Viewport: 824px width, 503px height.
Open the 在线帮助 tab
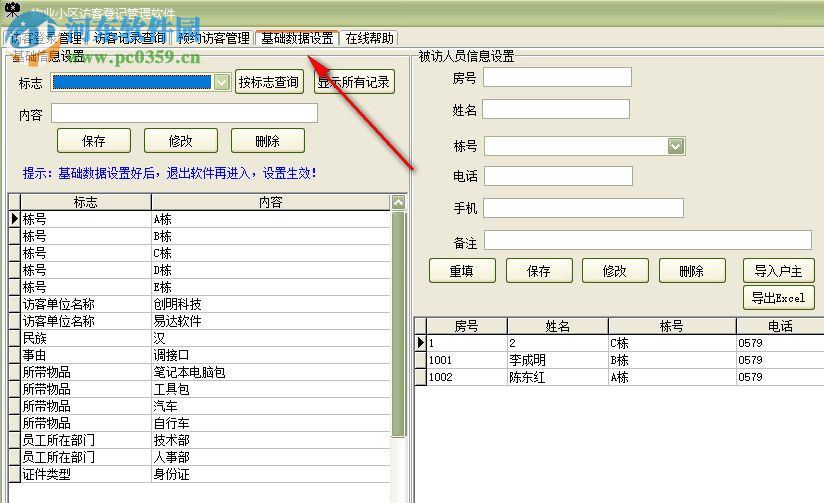(369, 38)
